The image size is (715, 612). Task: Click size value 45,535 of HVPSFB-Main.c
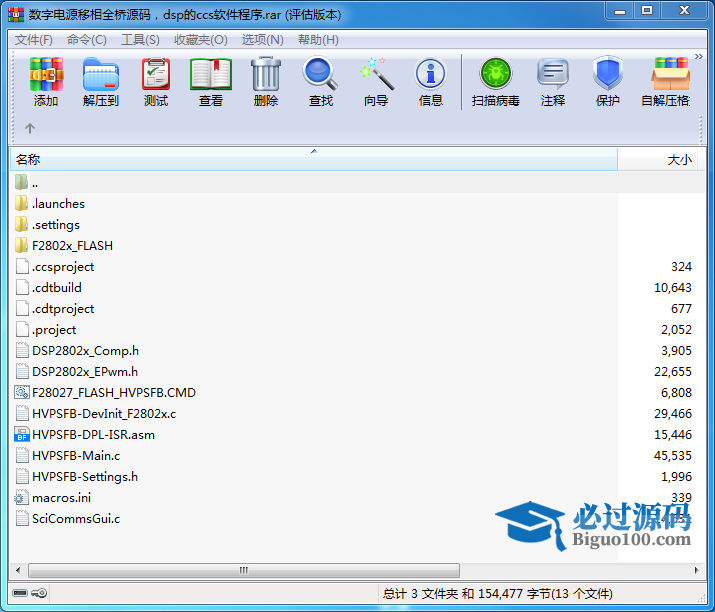point(673,456)
